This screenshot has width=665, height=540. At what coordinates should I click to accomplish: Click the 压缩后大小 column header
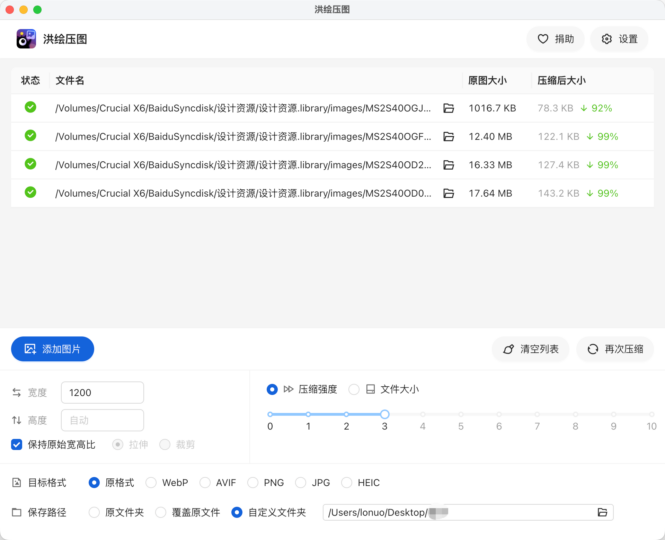pos(562,80)
